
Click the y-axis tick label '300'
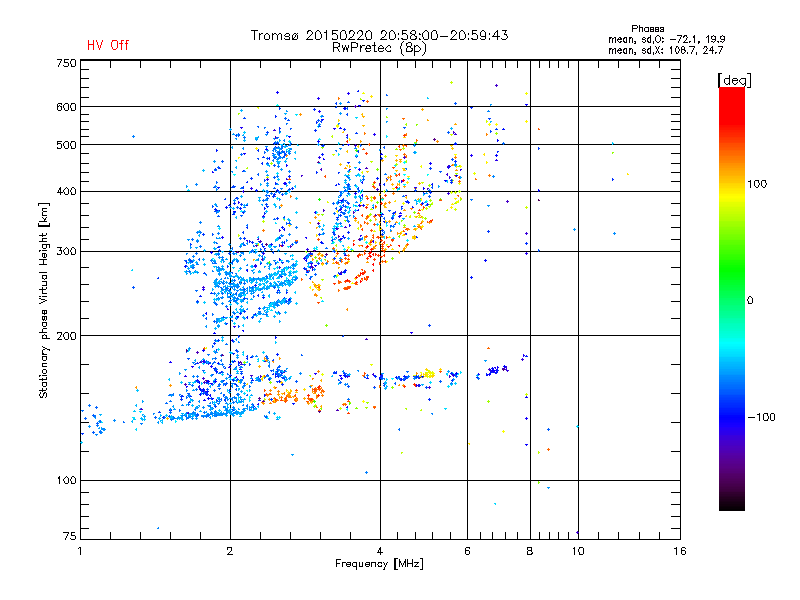(67, 252)
